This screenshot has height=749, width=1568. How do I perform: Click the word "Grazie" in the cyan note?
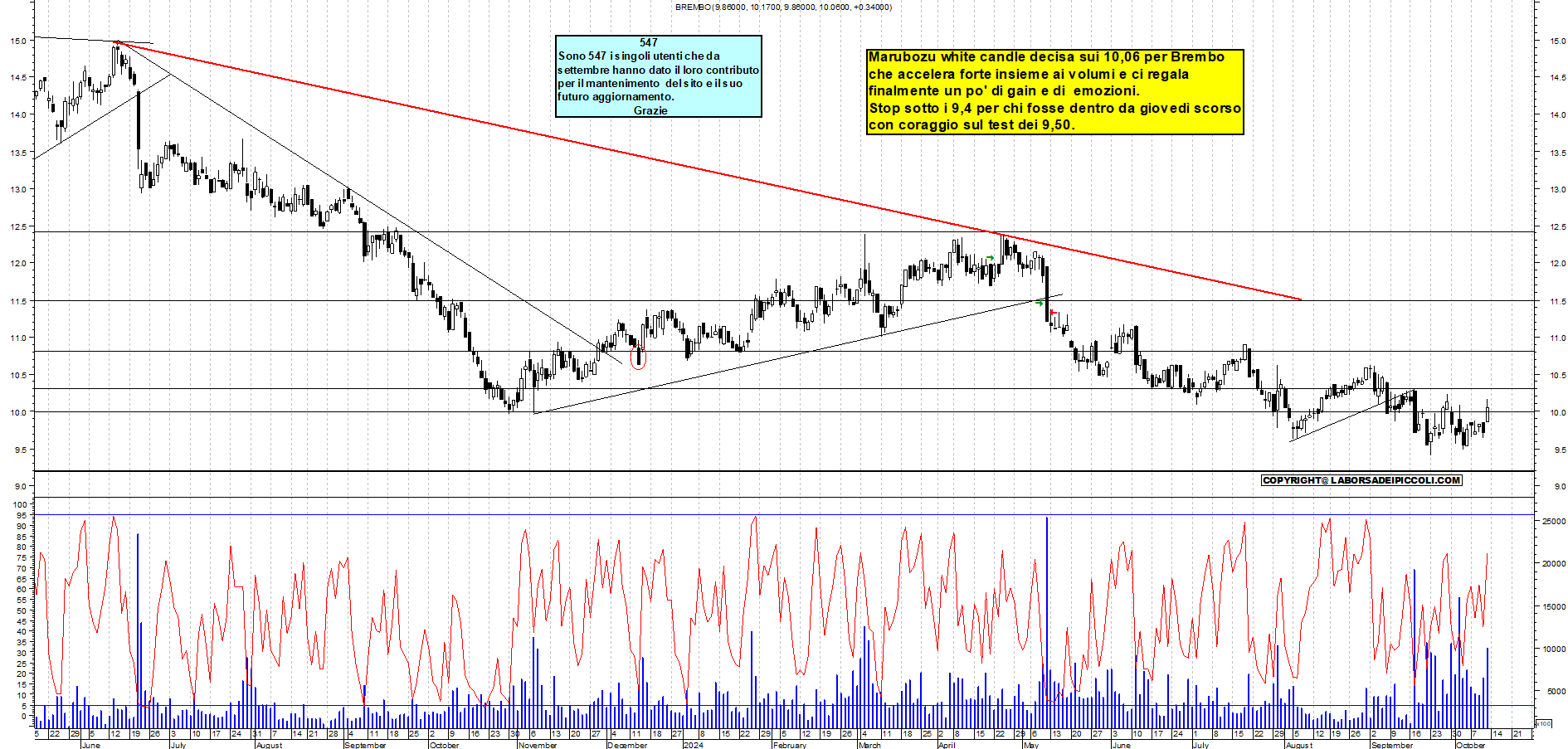pyautogui.click(x=650, y=110)
